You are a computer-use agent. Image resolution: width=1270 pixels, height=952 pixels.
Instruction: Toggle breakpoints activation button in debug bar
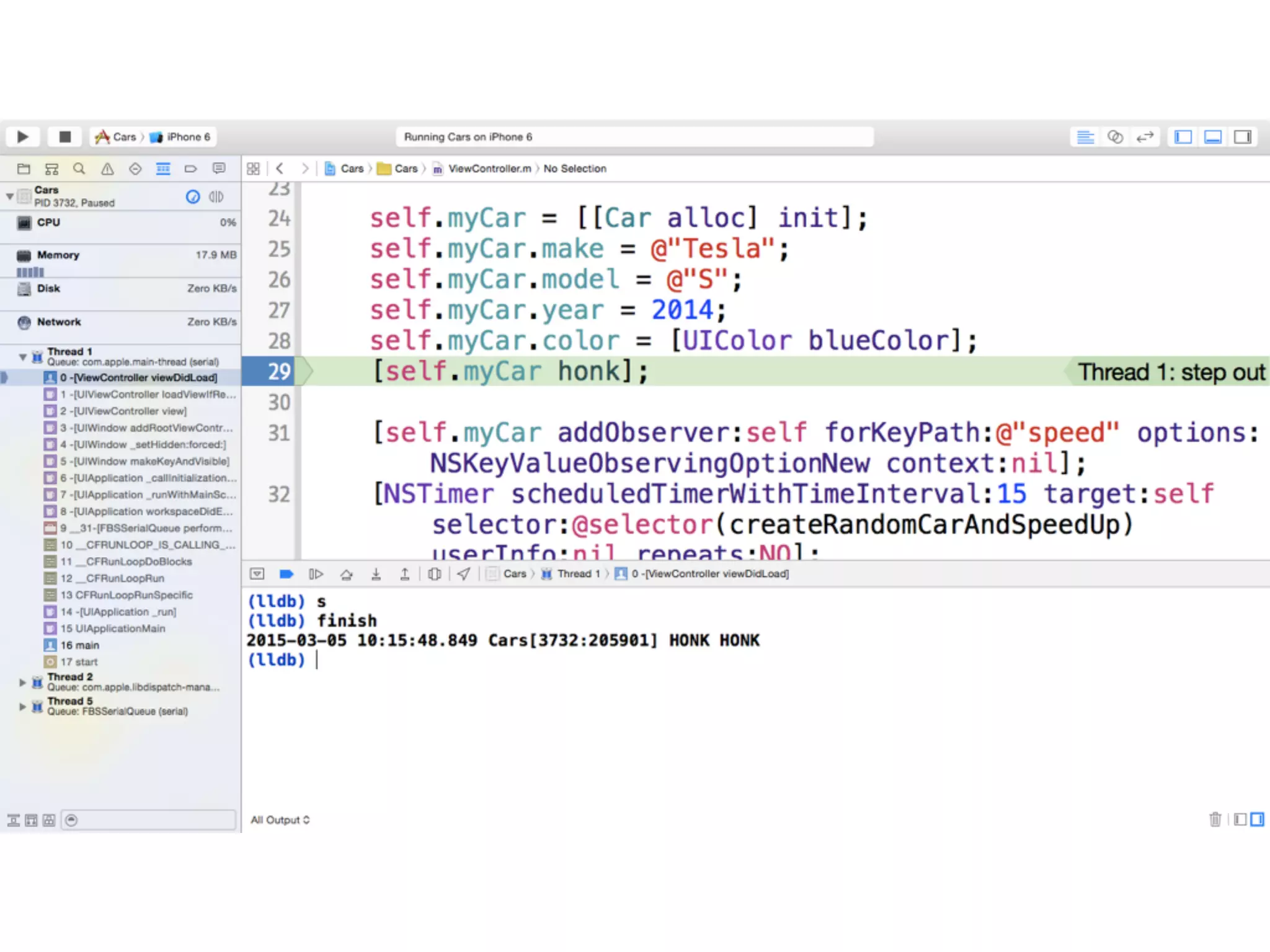pos(286,574)
